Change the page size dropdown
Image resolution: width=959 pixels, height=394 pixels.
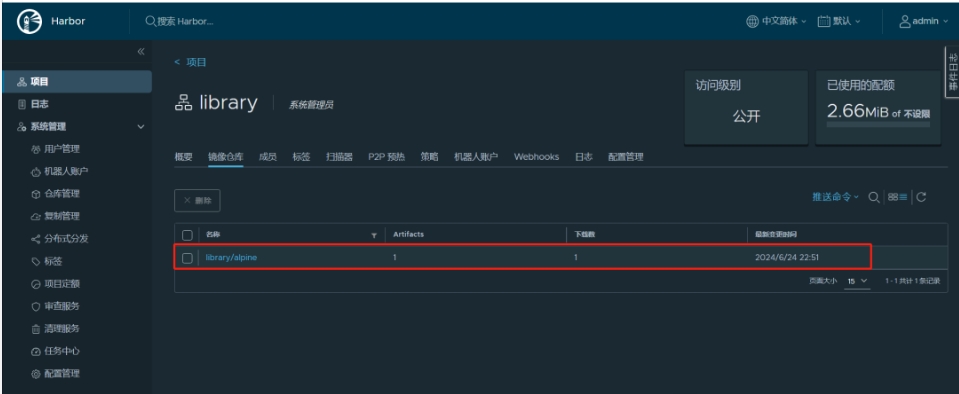coord(857,281)
